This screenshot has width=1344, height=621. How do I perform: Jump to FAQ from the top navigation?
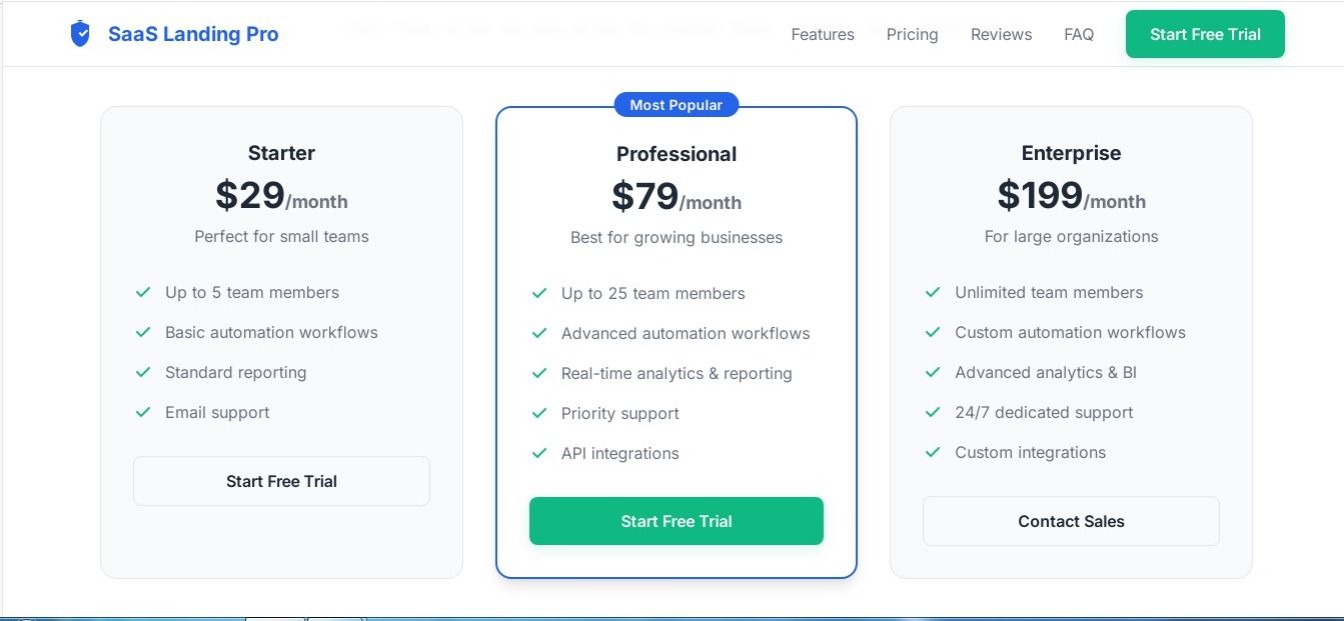coord(1079,34)
